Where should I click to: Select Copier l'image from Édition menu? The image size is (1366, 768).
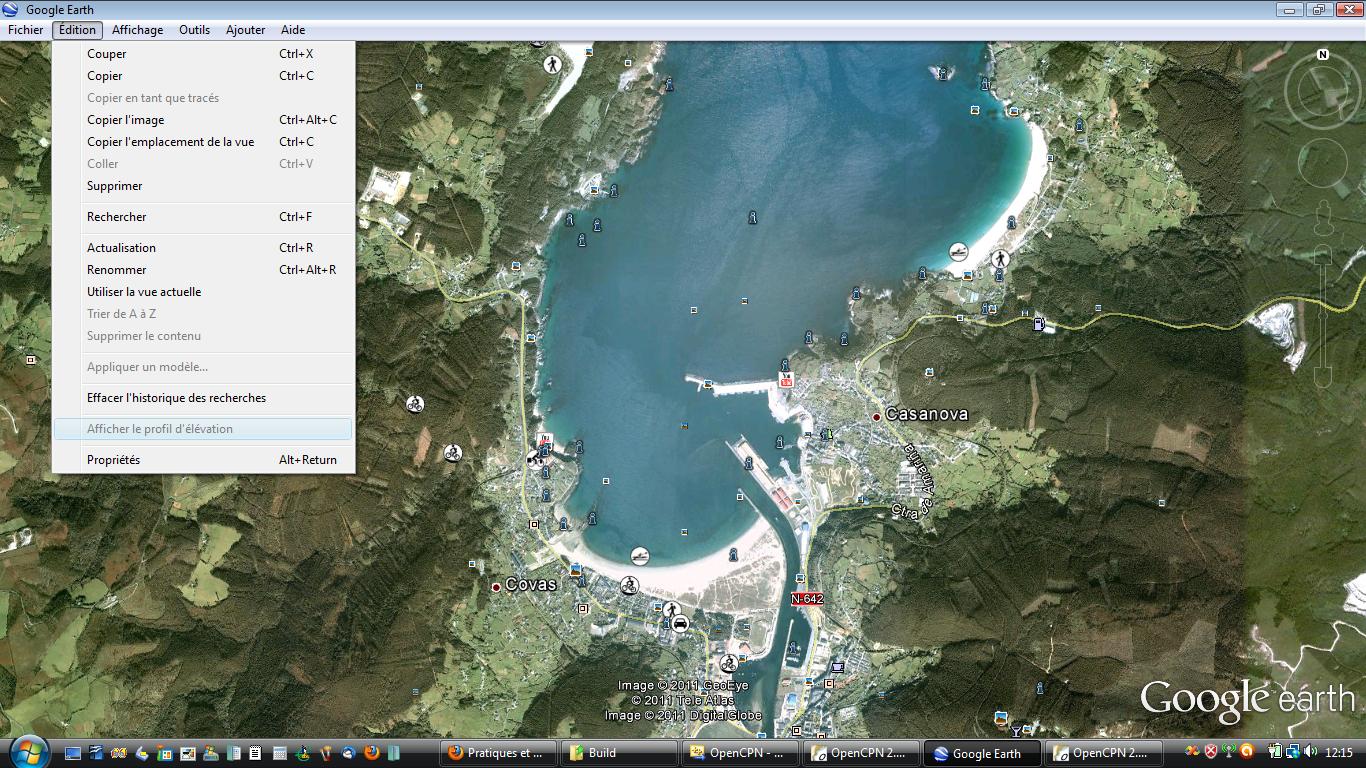tap(125, 120)
